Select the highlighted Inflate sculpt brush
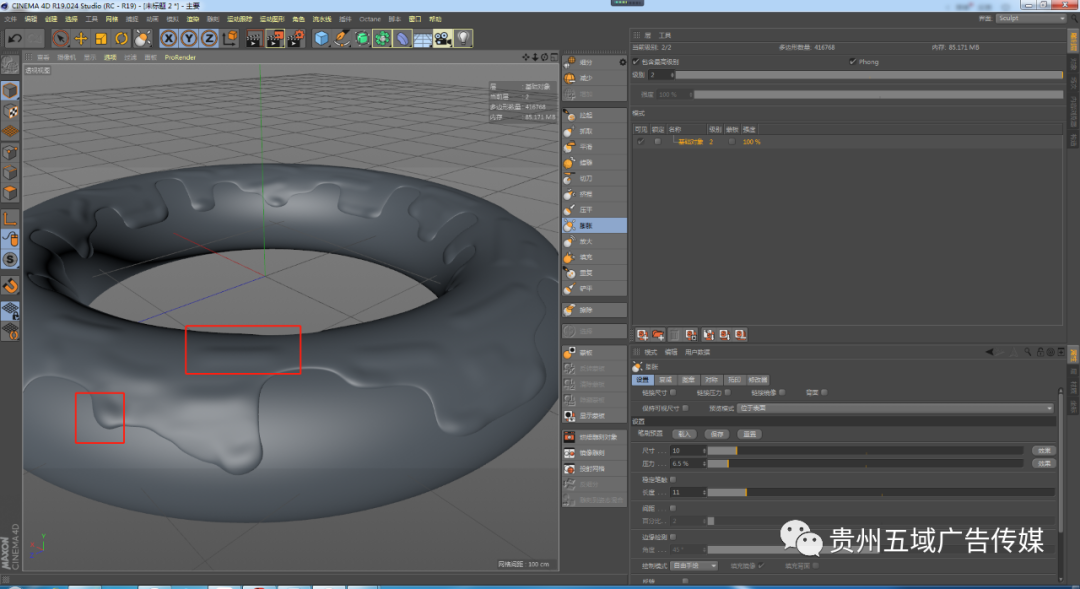Viewport: 1080px width, 589px height. 594,225
